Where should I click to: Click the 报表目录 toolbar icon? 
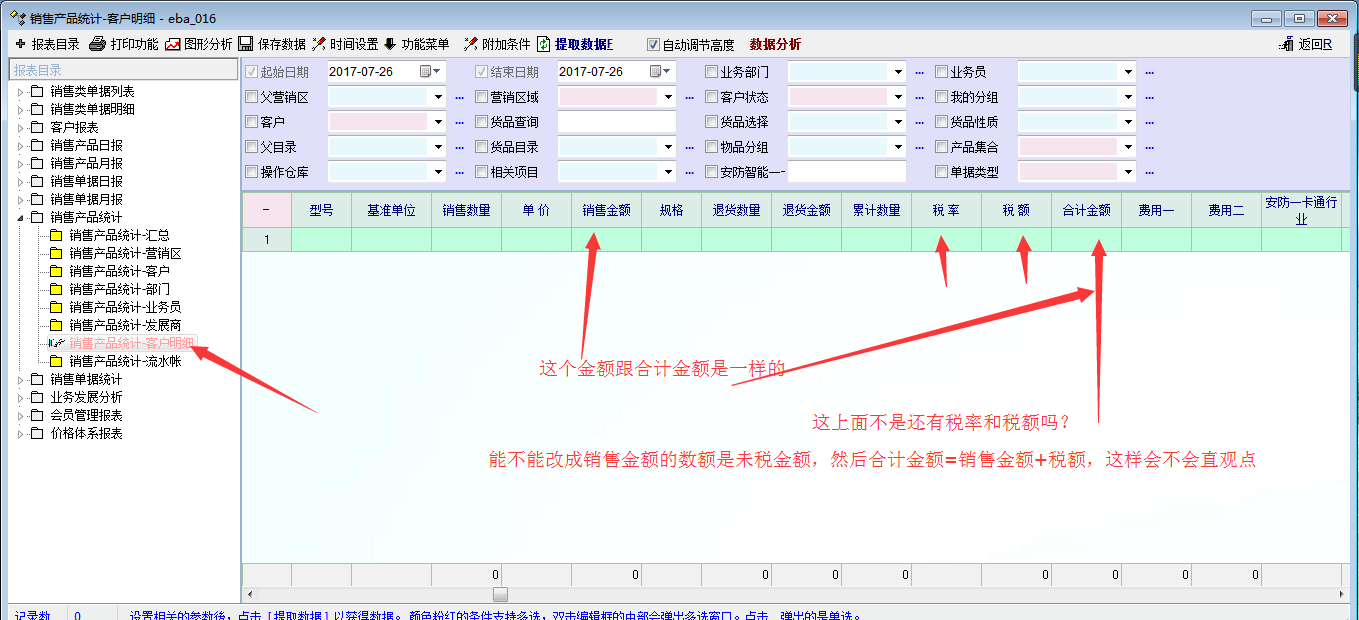point(20,44)
